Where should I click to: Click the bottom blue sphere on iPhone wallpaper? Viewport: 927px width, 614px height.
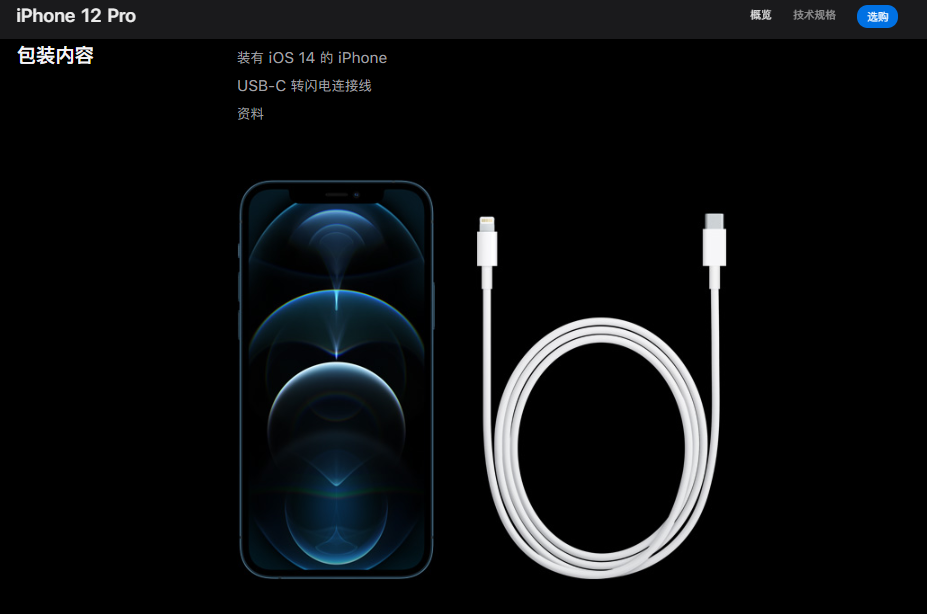(336, 520)
